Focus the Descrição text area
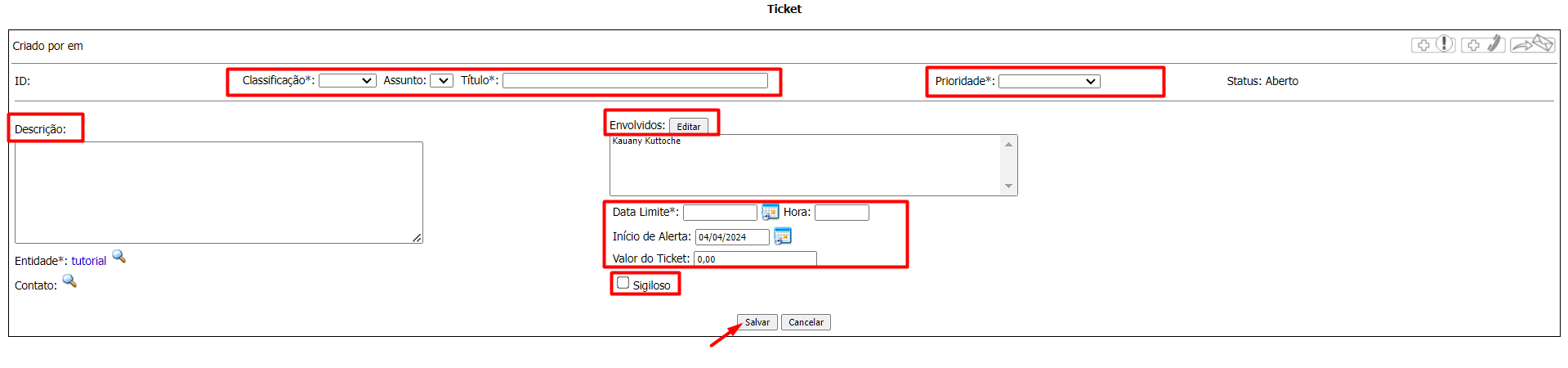Image resolution: width=1568 pixels, height=368 pixels. pyautogui.click(x=218, y=192)
